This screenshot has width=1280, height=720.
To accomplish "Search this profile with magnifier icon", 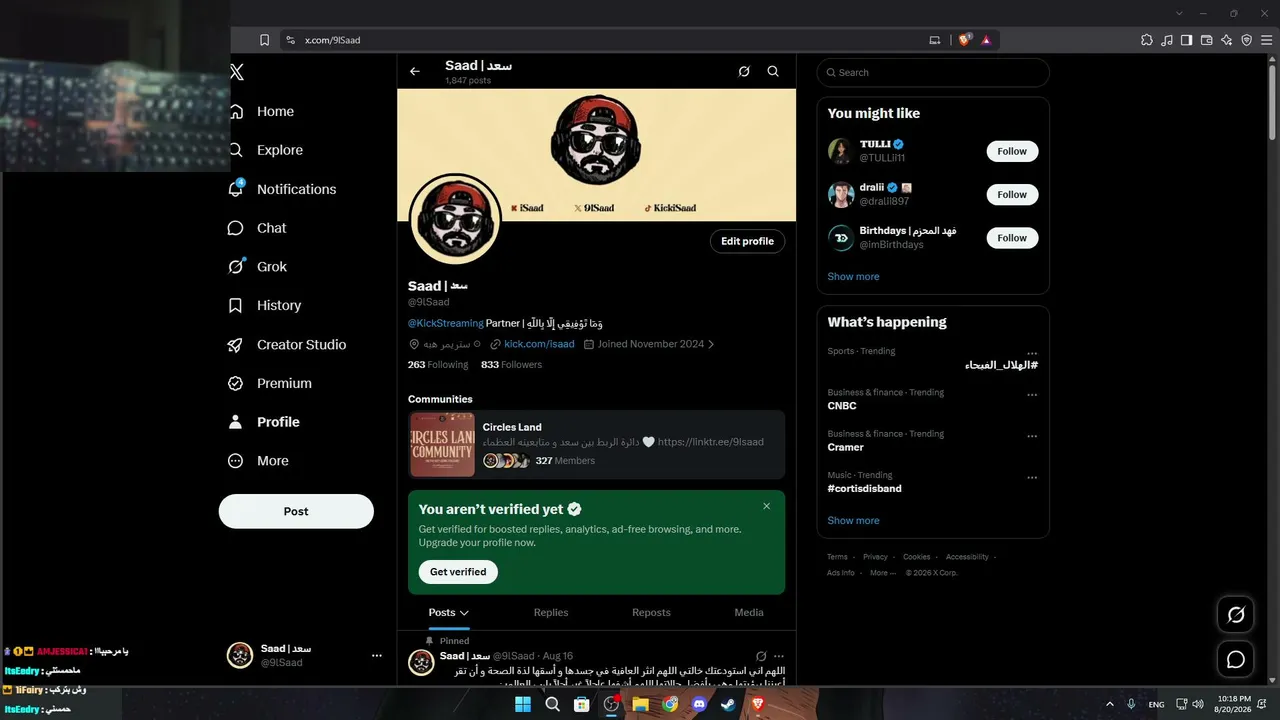I will pos(773,72).
